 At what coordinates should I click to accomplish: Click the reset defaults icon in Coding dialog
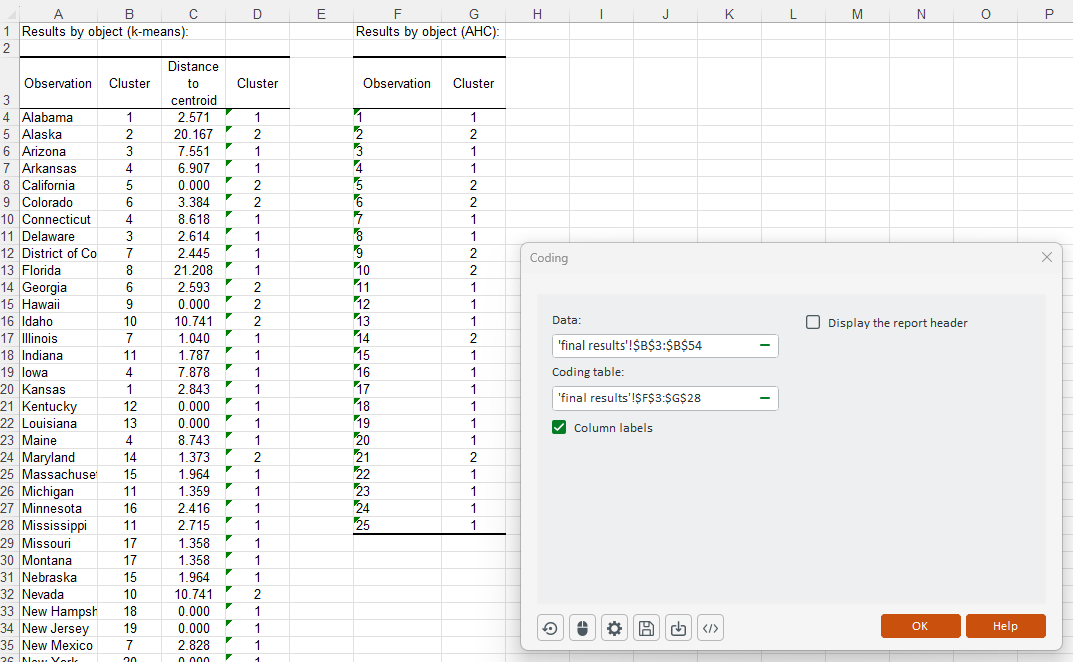tap(550, 628)
